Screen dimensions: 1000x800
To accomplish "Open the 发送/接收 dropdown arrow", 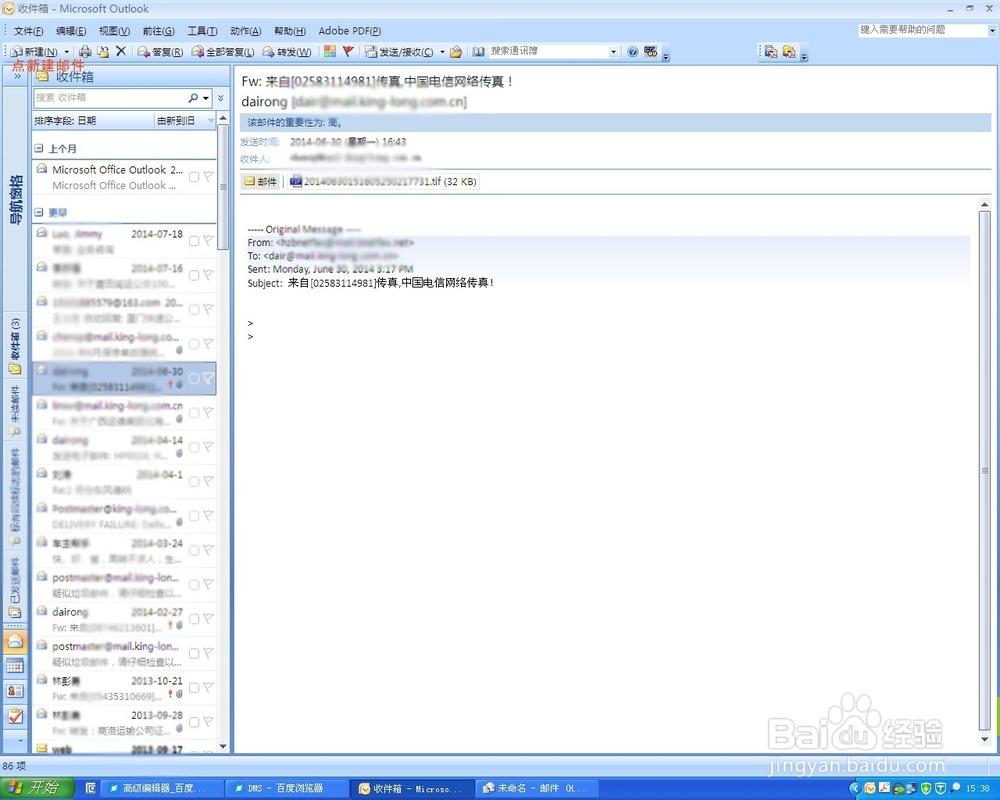I will click(442, 52).
